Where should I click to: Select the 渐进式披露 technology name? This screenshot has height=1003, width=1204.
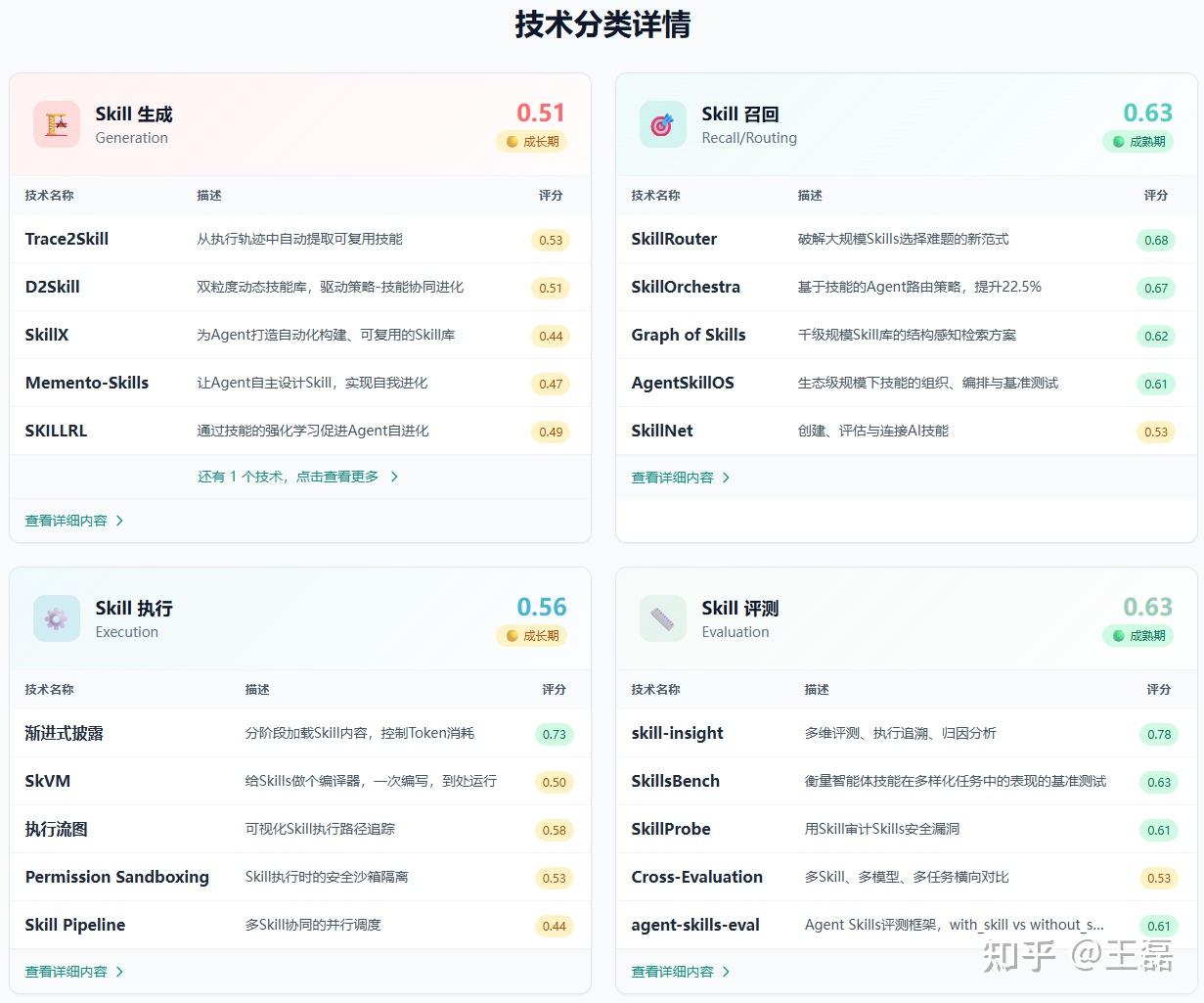click(65, 734)
